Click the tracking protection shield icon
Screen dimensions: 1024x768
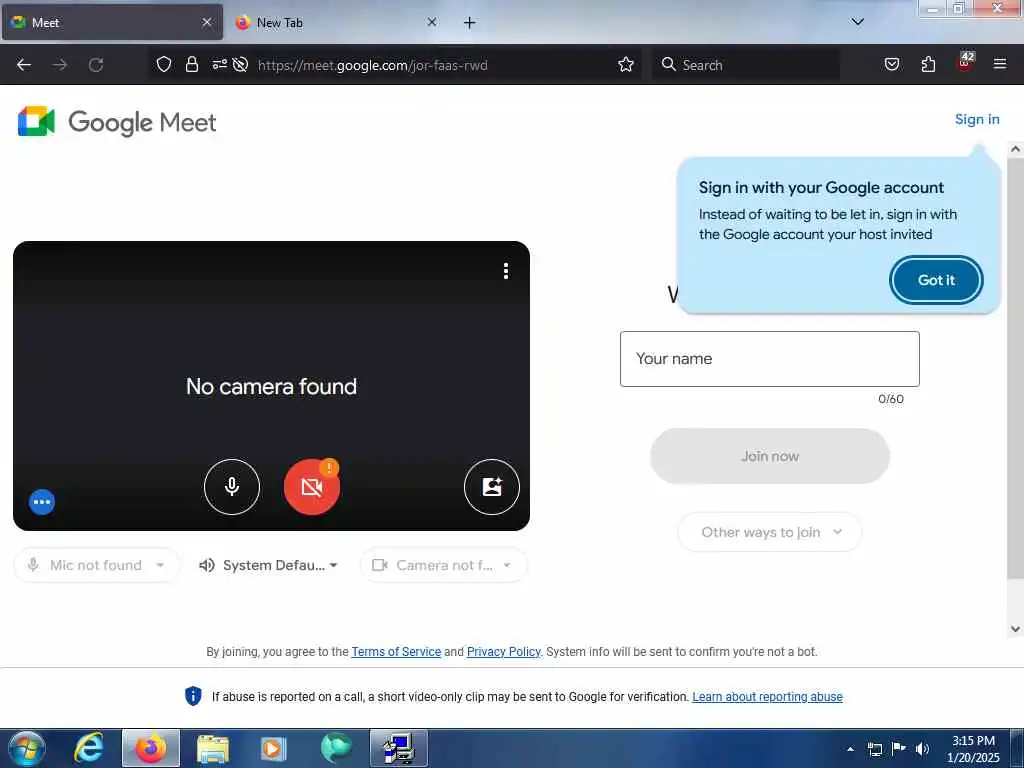pos(164,64)
